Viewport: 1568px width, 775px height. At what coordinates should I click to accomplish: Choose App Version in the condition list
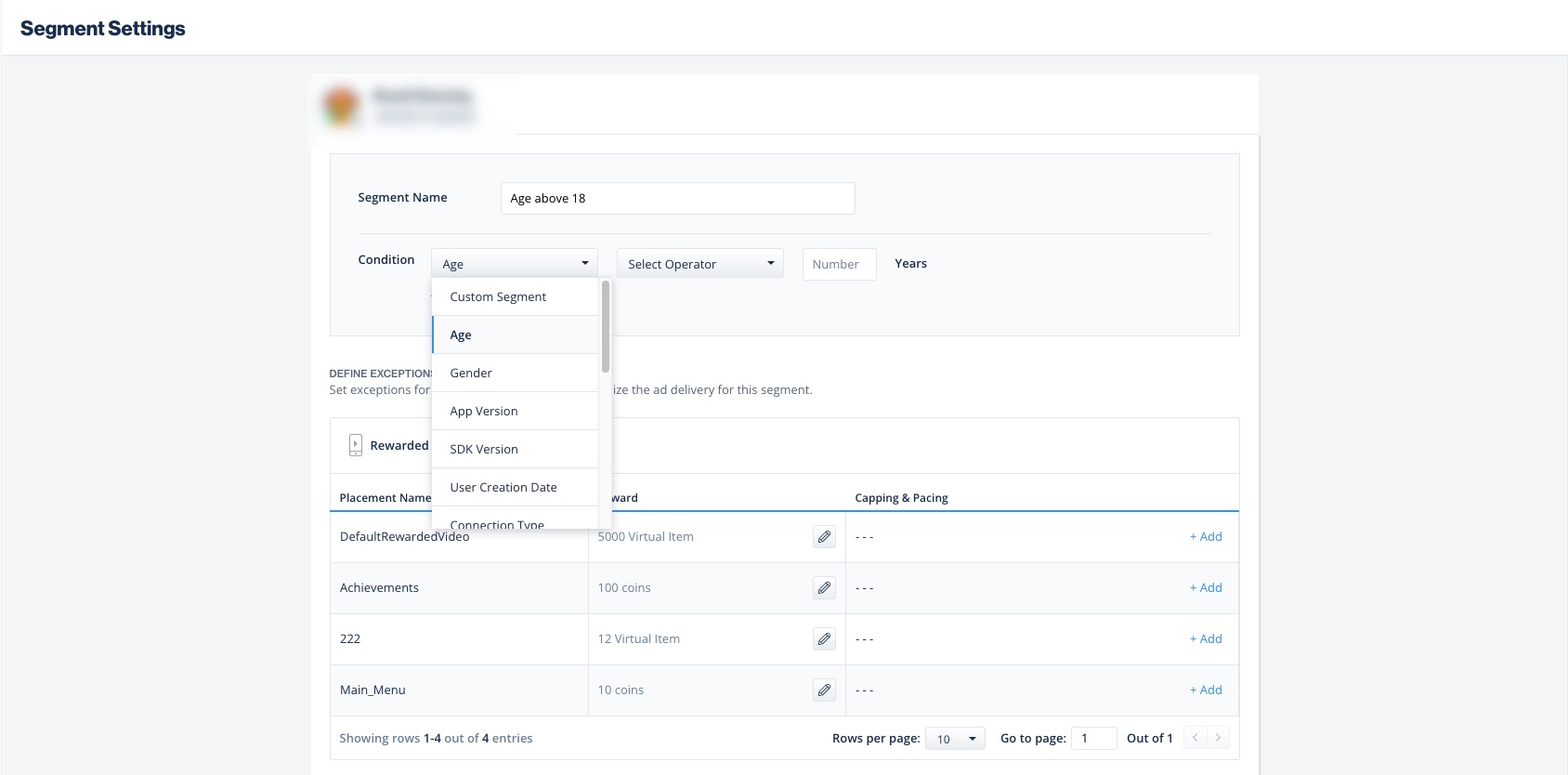516,412
